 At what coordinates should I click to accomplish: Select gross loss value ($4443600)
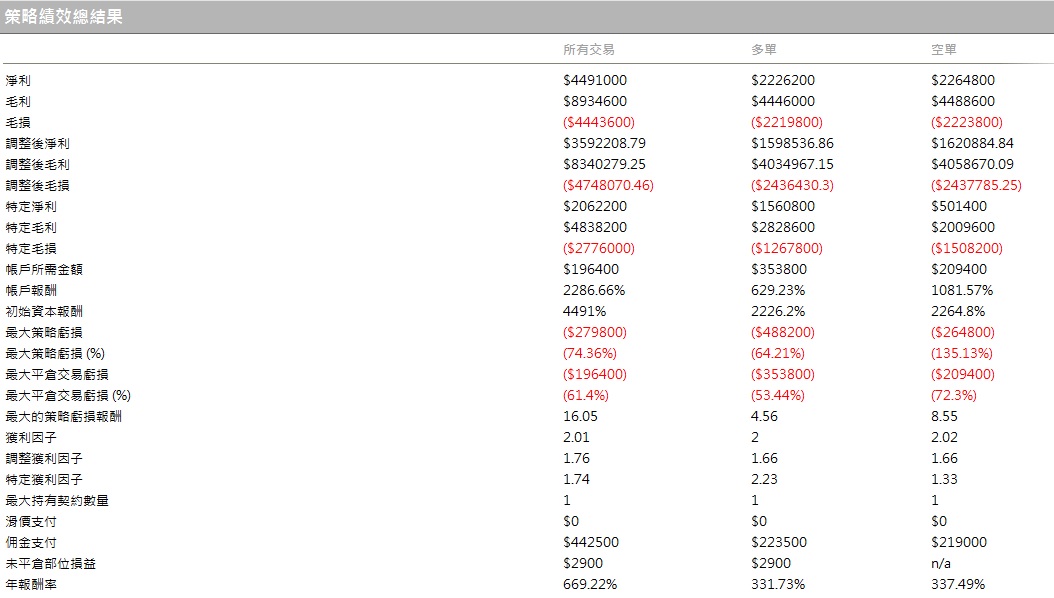point(599,122)
